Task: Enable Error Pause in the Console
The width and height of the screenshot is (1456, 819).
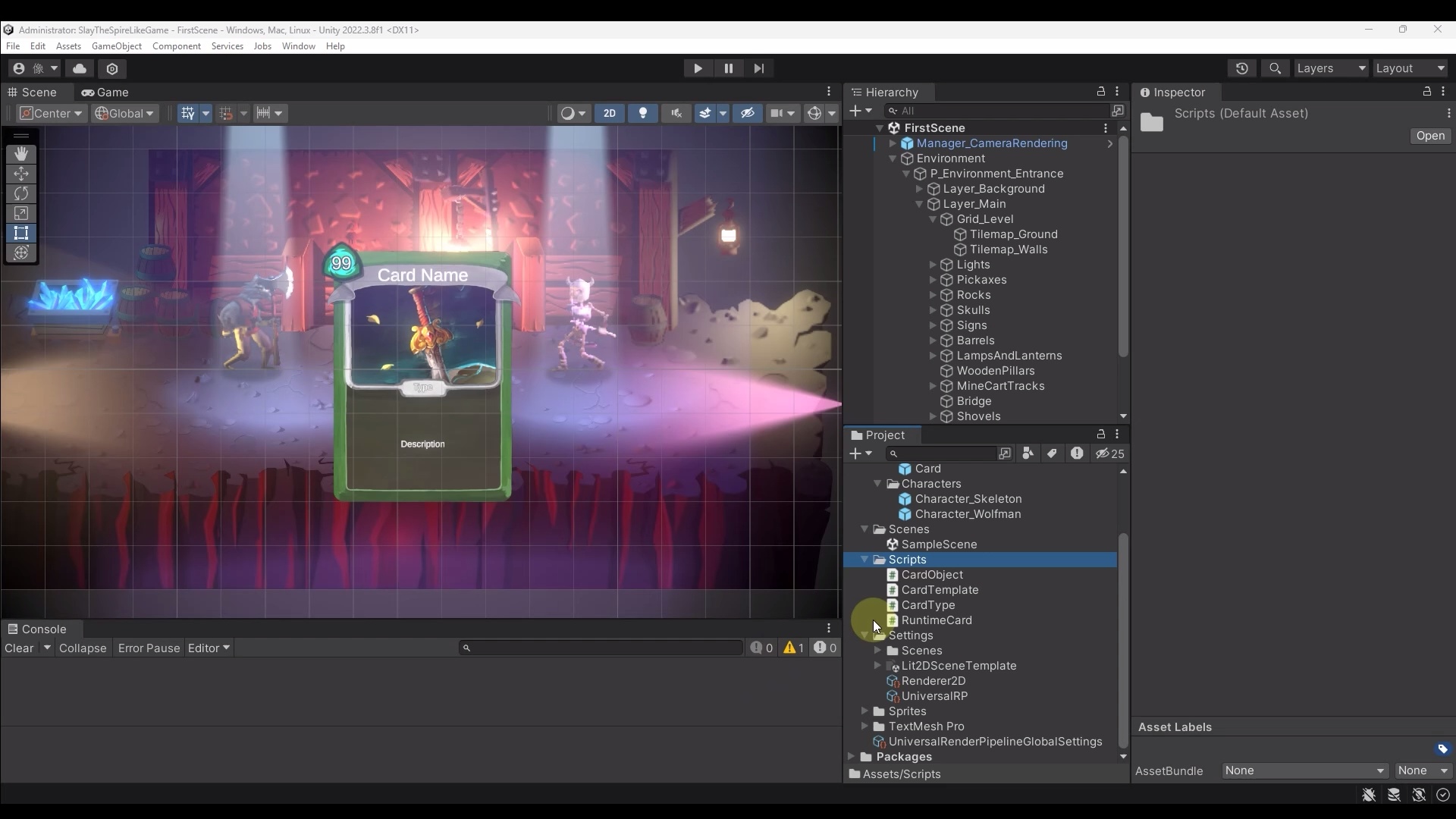Action: 149,648
